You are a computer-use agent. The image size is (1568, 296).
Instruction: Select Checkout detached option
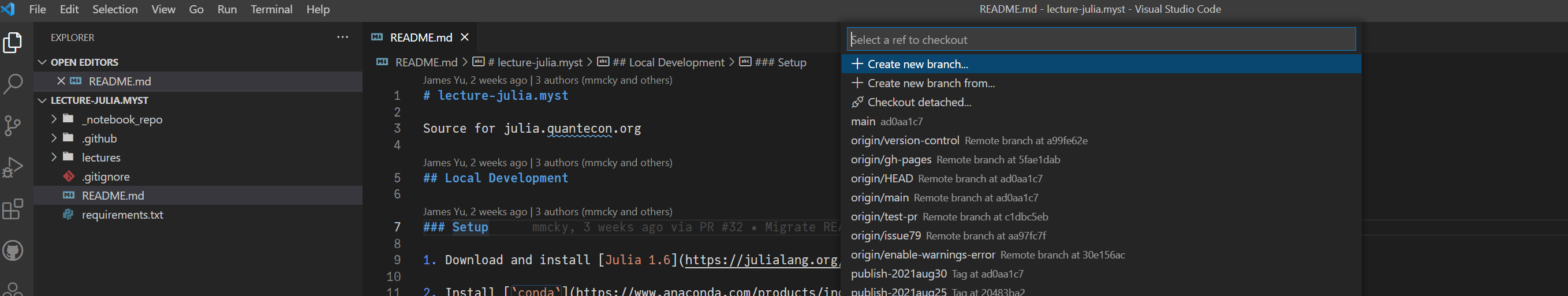pos(919,102)
